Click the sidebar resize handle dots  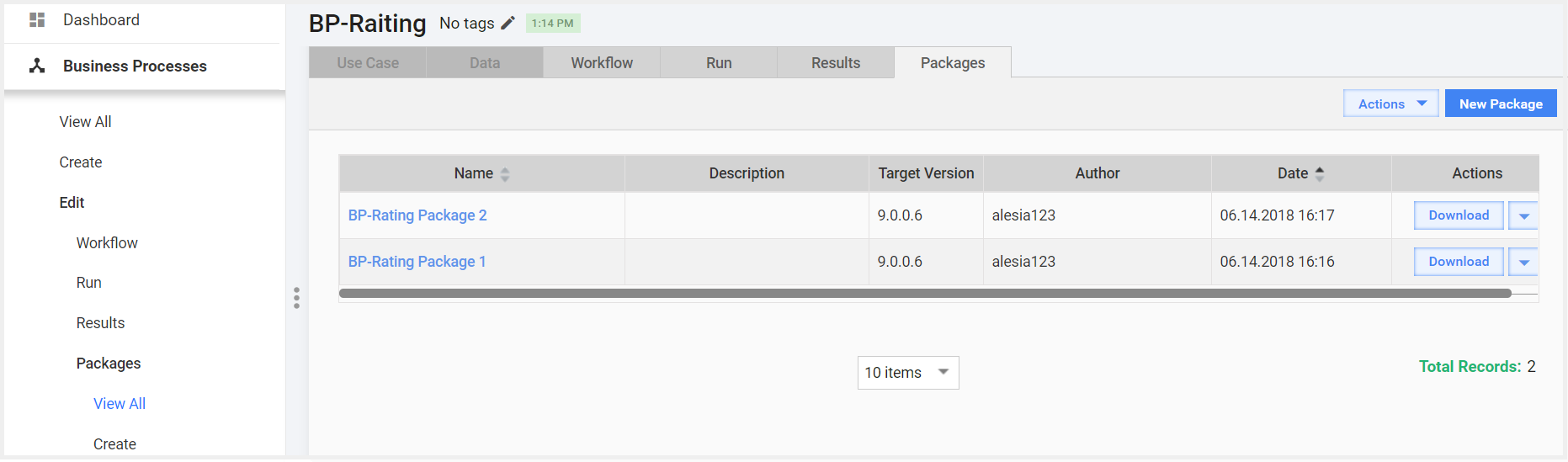pyautogui.click(x=296, y=298)
